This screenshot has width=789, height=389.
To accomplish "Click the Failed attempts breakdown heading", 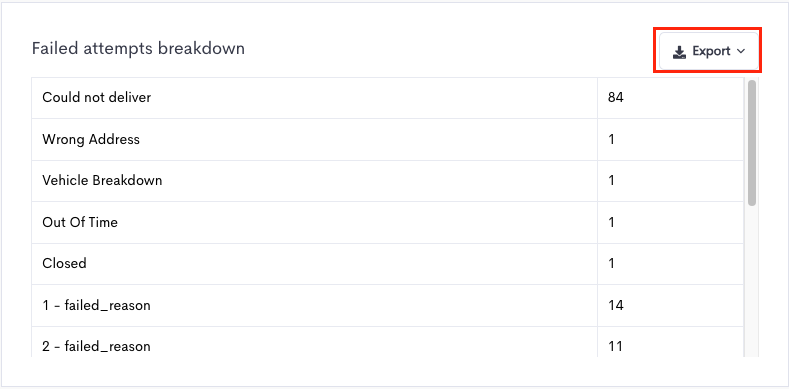I will coord(138,49).
